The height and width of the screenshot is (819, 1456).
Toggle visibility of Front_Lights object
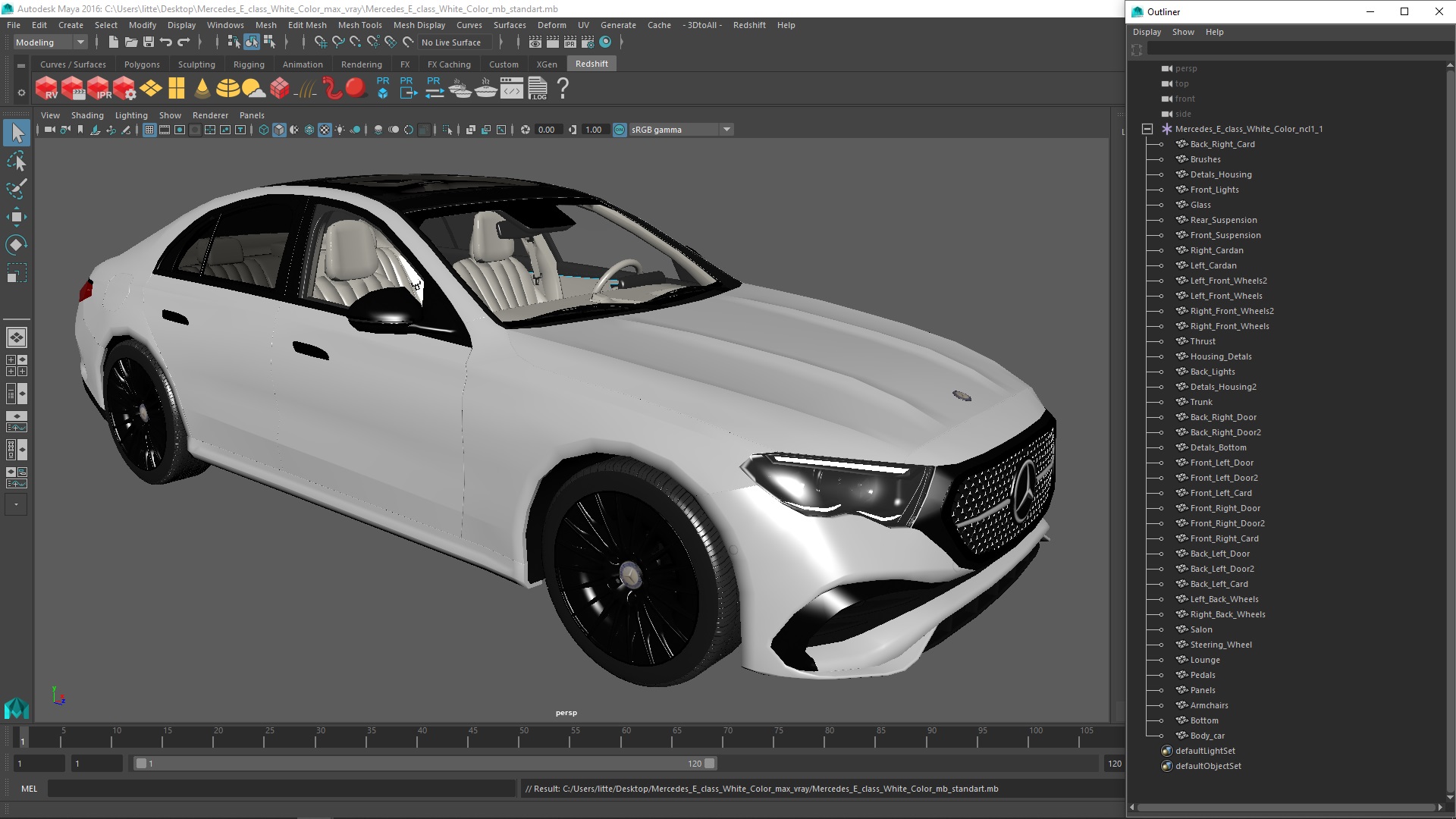(1162, 189)
